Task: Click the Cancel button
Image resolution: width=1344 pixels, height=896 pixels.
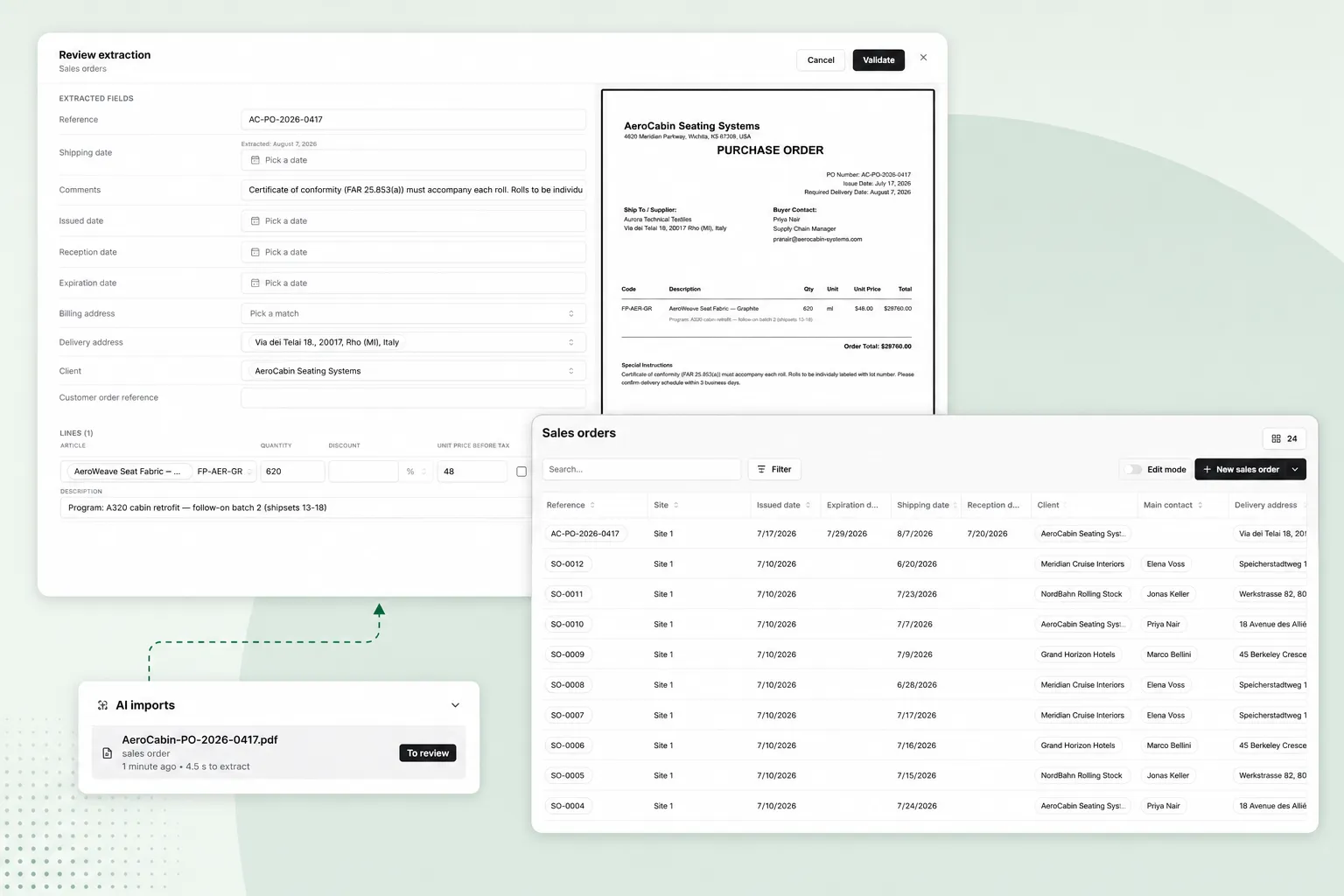Action: tap(821, 60)
